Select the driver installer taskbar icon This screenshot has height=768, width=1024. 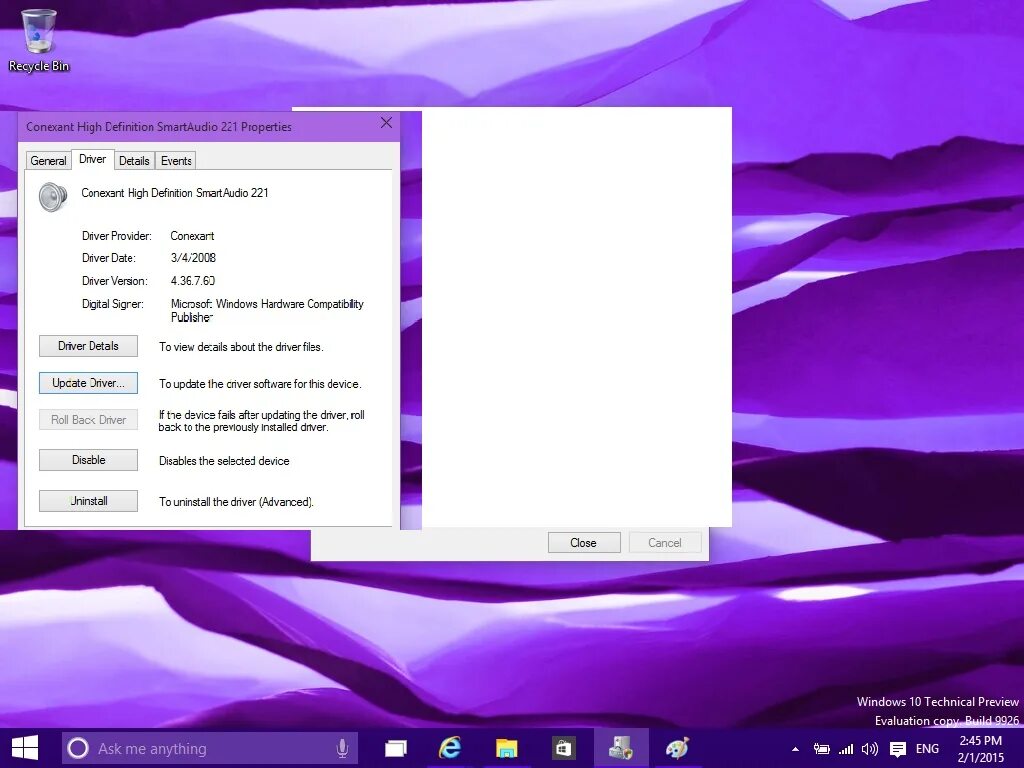[621, 747]
